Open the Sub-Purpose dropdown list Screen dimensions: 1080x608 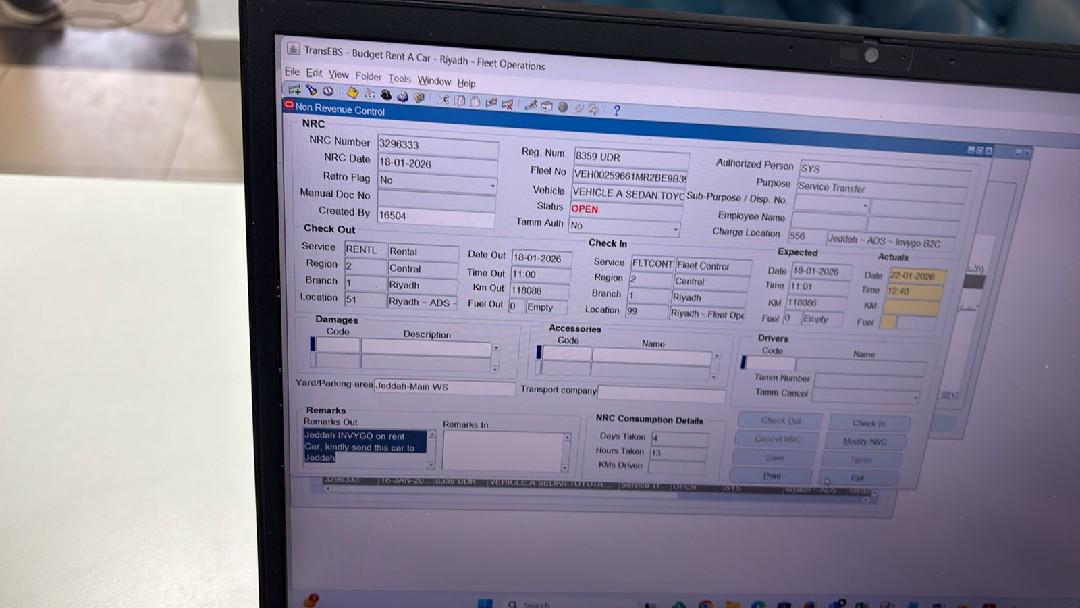click(864, 206)
